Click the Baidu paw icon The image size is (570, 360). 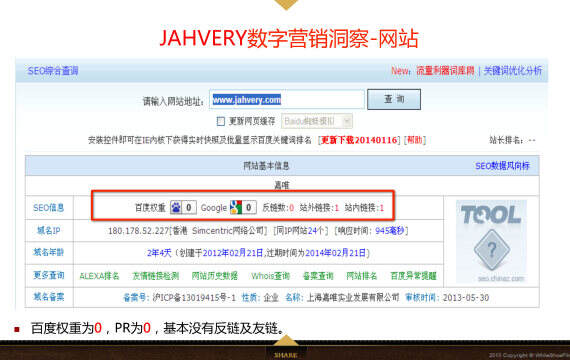click(x=176, y=208)
